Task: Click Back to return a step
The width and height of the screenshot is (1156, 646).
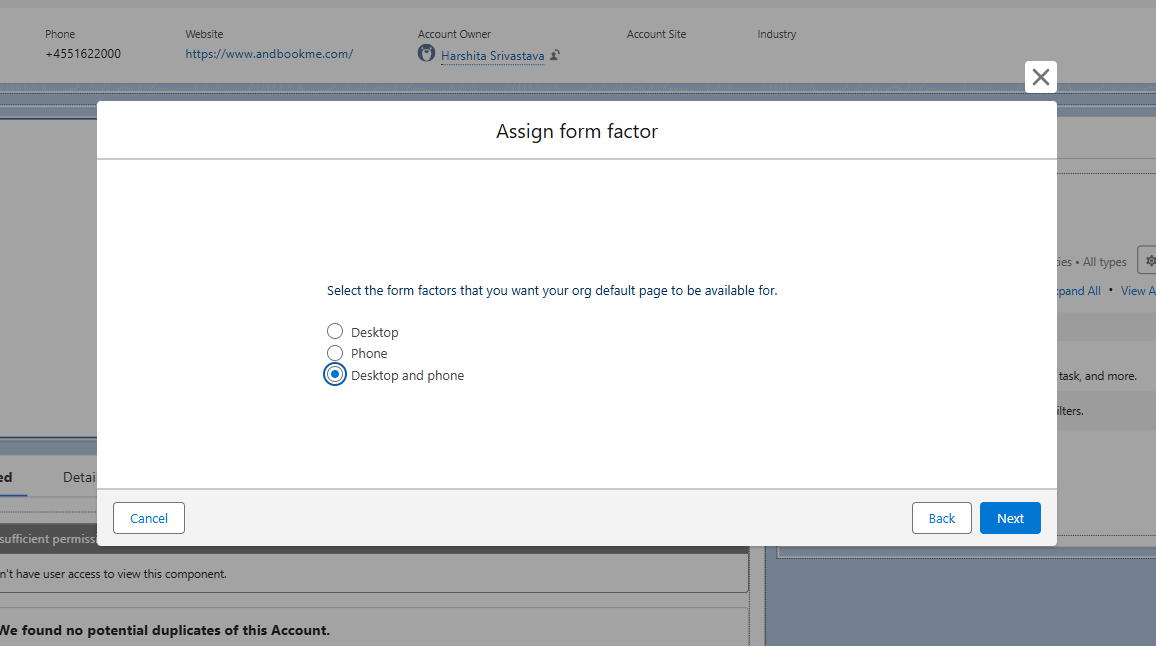Action: click(x=941, y=518)
